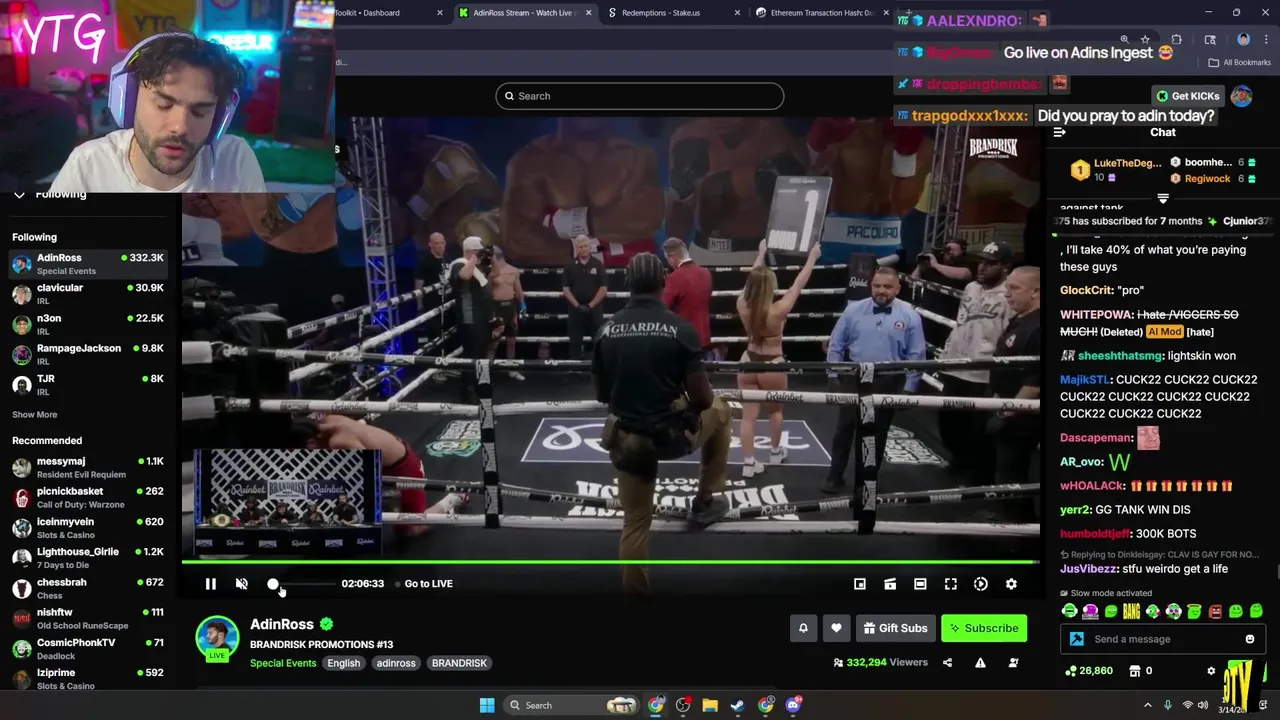Open iceinmyvein recommended channel
The width and height of the screenshot is (1280, 720).
tap(88, 527)
